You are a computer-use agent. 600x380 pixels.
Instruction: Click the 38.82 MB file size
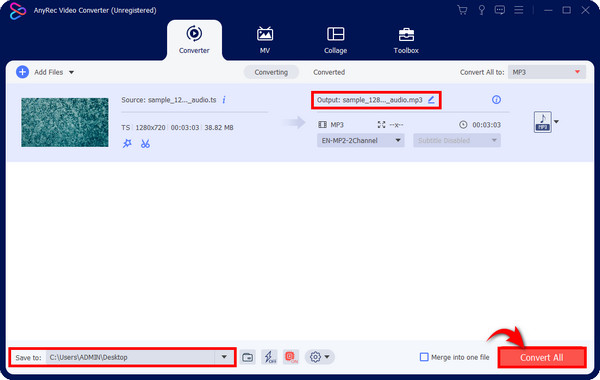(x=219, y=127)
